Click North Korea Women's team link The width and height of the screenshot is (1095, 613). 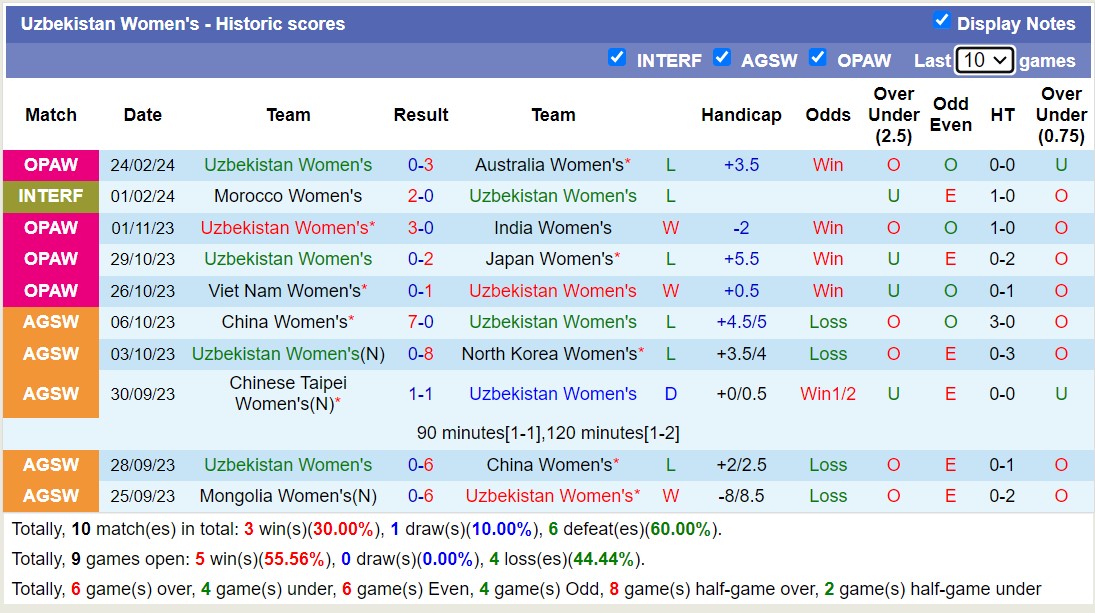click(x=549, y=354)
